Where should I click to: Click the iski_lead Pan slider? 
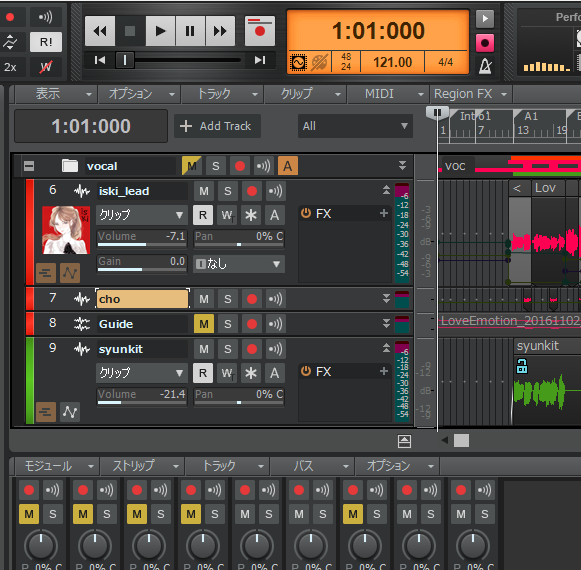click(x=239, y=239)
